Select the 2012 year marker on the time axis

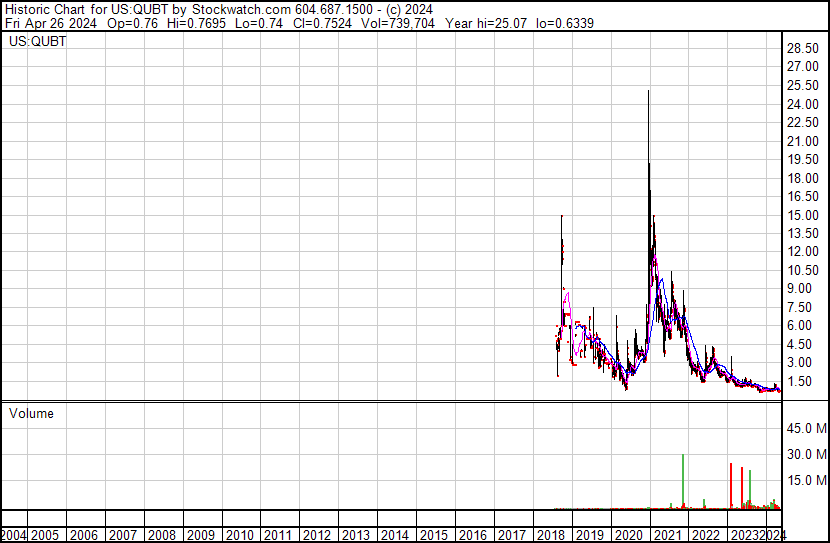[317, 535]
